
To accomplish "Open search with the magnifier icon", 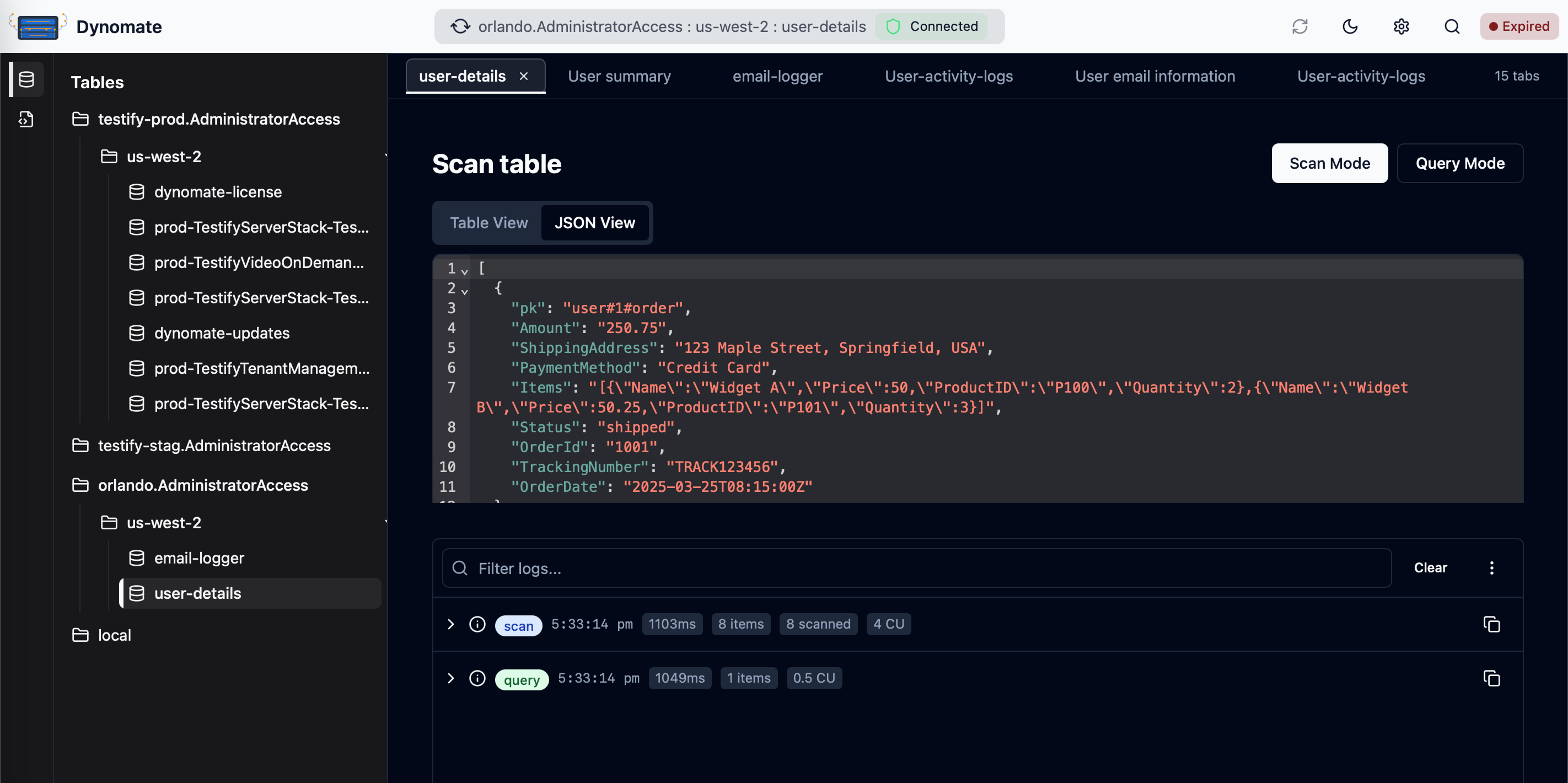I will (1452, 26).
